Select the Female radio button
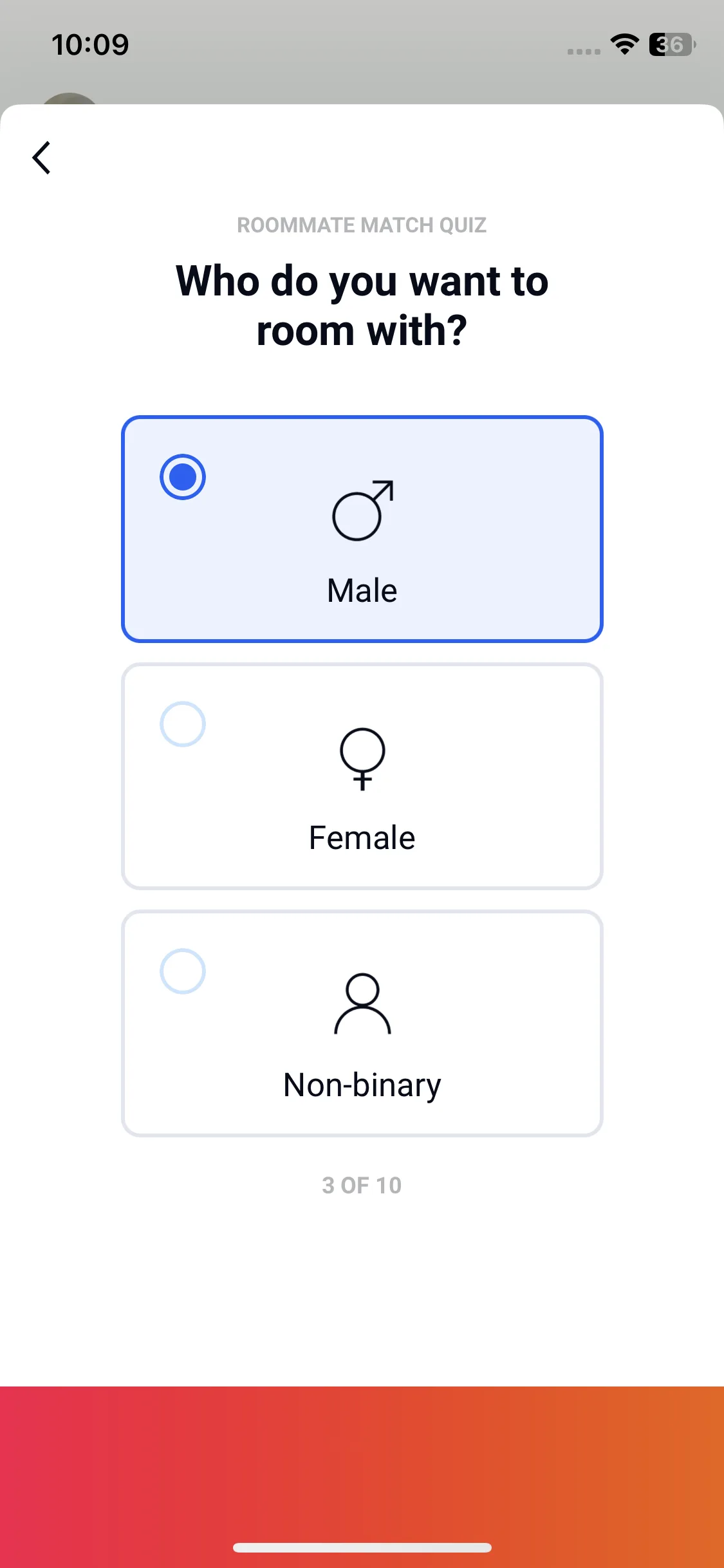The width and height of the screenshot is (724, 1568). 183,724
